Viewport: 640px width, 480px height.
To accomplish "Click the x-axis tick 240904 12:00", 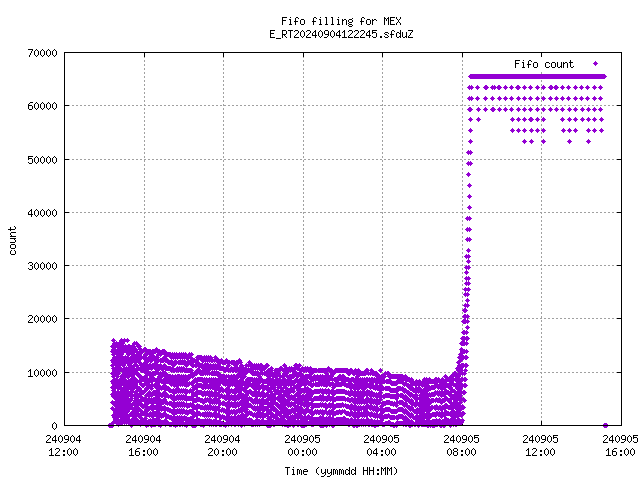I will 63,446.
